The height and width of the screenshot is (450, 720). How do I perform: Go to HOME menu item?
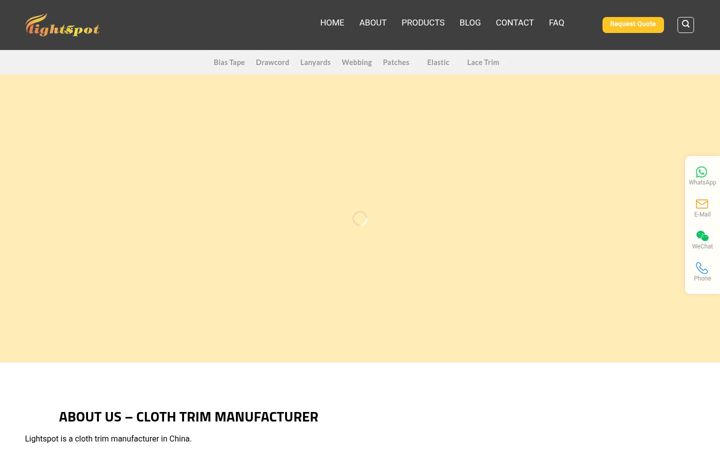click(x=332, y=23)
